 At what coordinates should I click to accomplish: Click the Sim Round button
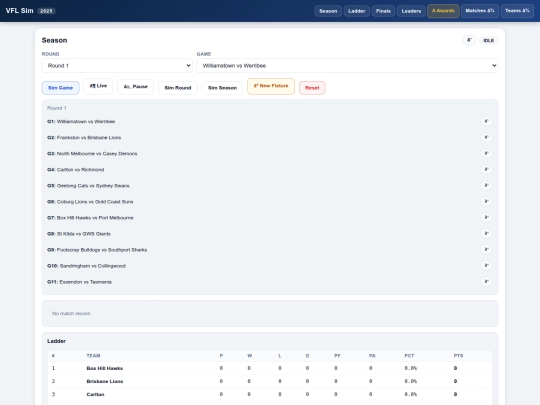[x=178, y=88]
